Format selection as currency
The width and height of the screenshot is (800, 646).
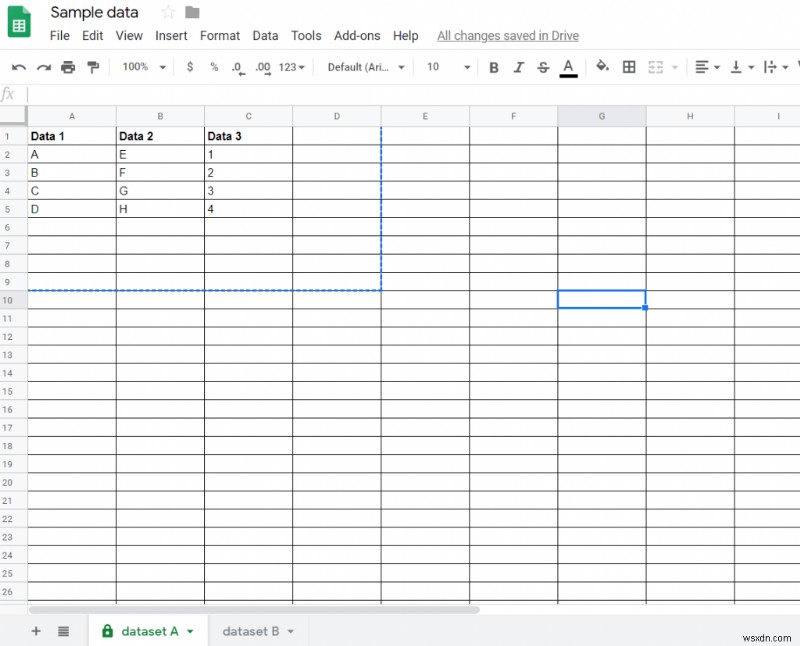click(x=189, y=67)
